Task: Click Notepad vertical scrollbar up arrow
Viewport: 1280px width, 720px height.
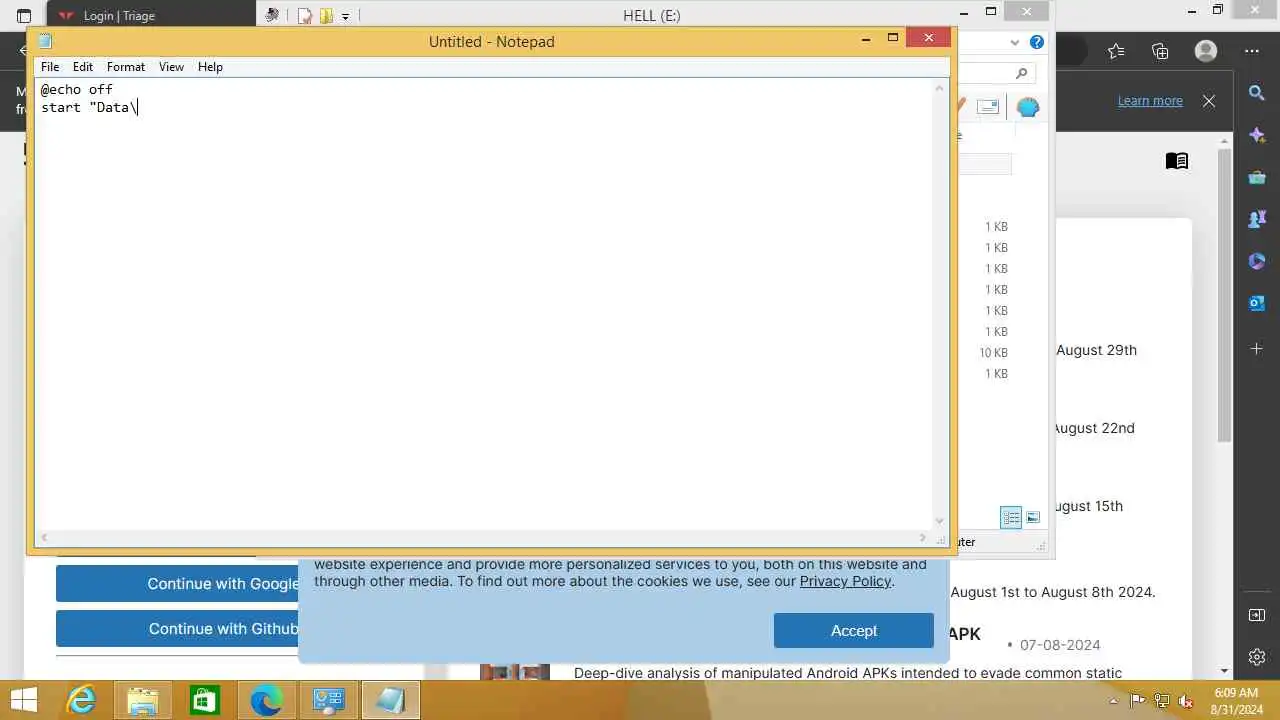Action: coord(940,88)
